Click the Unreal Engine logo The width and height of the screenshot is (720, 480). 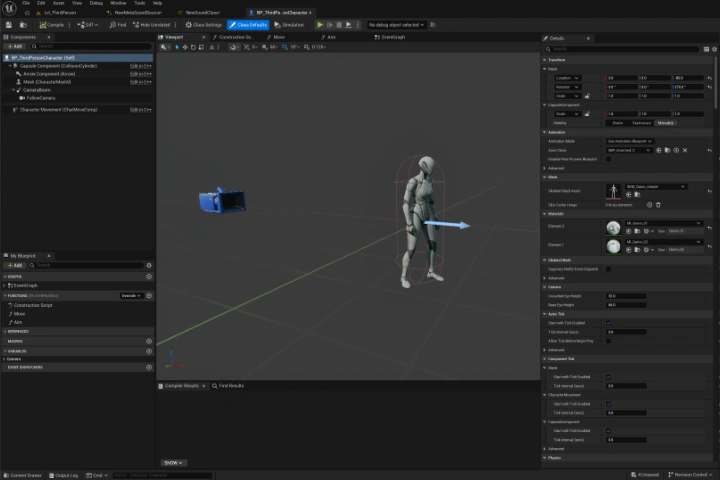coord(9,7)
